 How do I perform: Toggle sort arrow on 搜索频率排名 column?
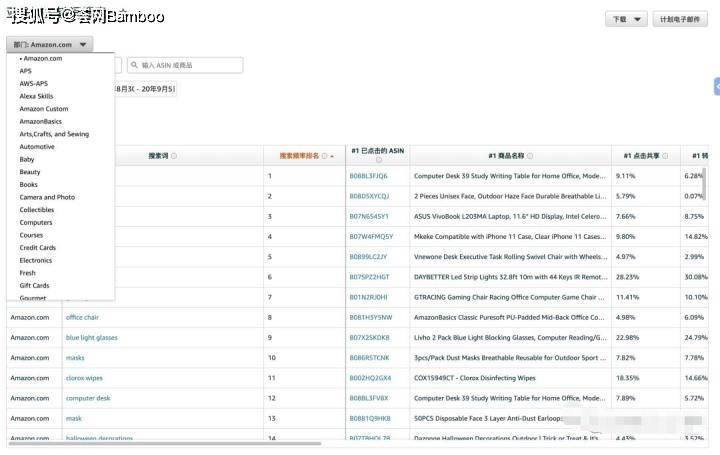pyautogui.click(x=332, y=157)
